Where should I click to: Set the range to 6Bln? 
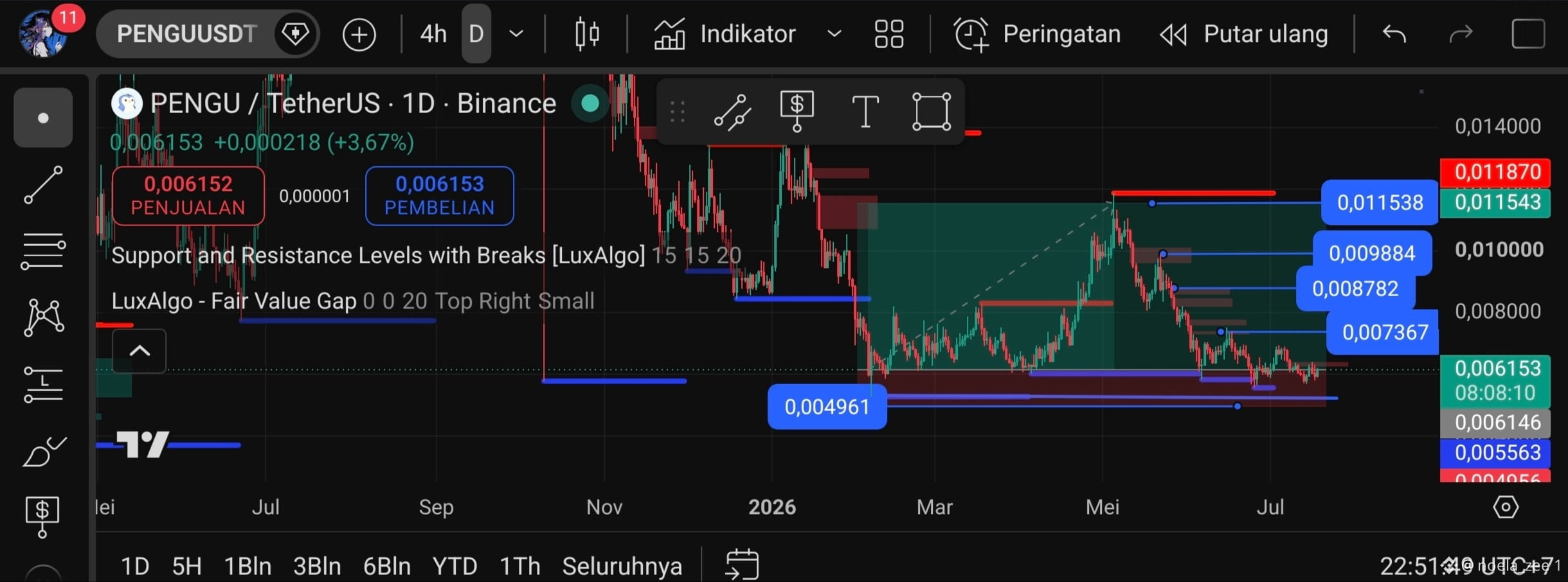pyautogui.click(x=386, y=566)
